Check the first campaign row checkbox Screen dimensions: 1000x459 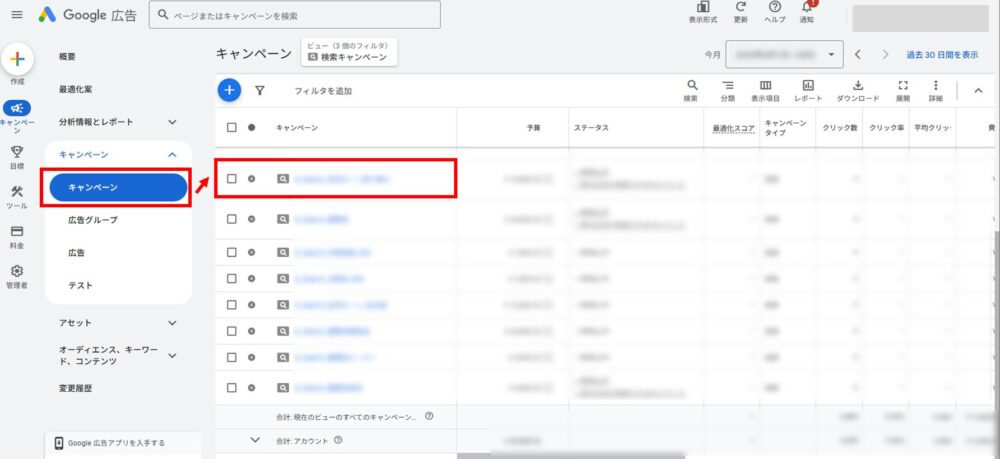(232, 179)
